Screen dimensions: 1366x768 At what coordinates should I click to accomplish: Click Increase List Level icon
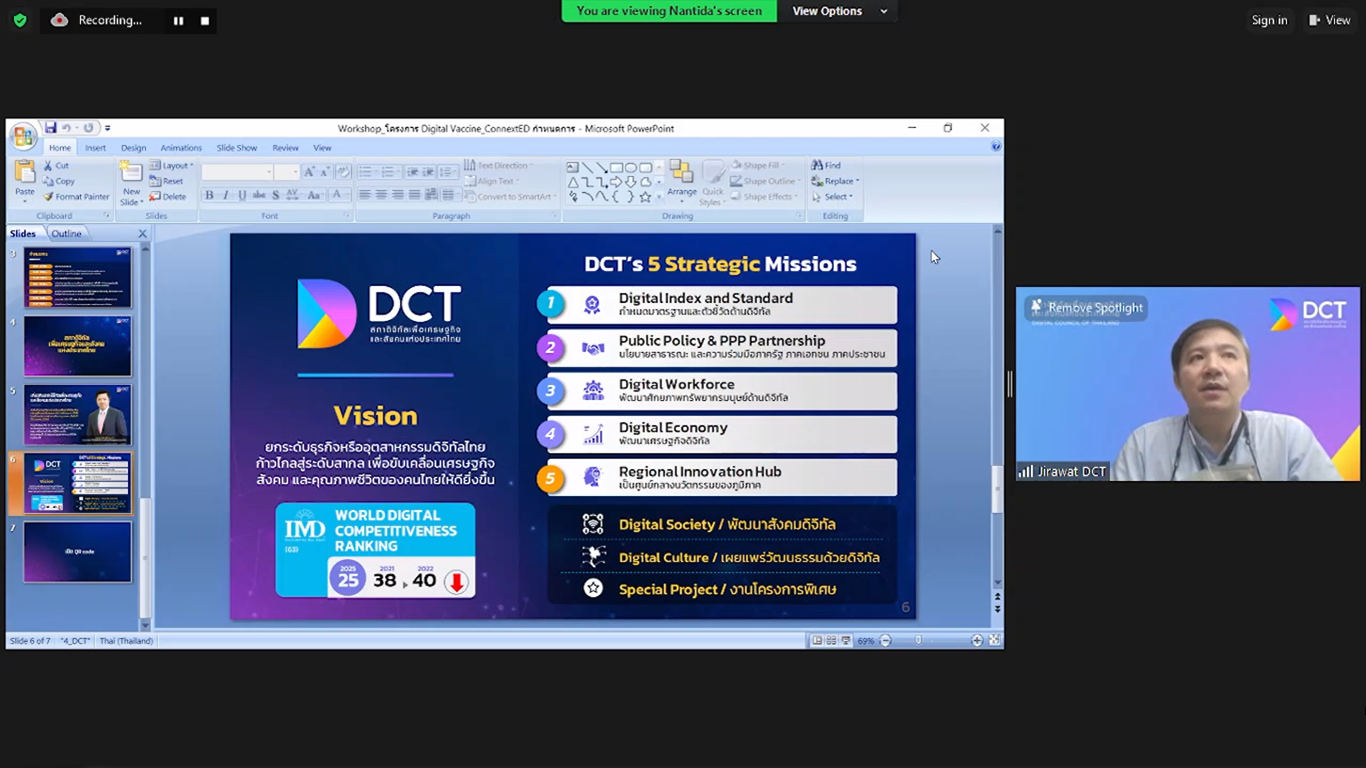click(426, 172)
